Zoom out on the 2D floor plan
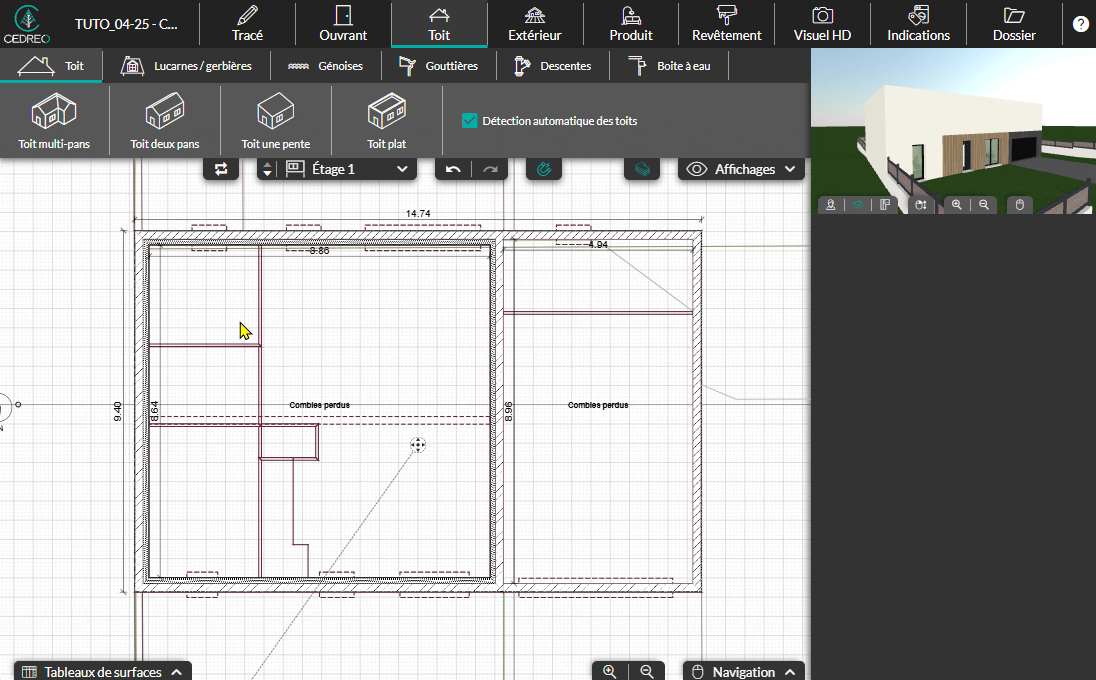The width and height of the screenshot is (1096, 680). point(647,671)
